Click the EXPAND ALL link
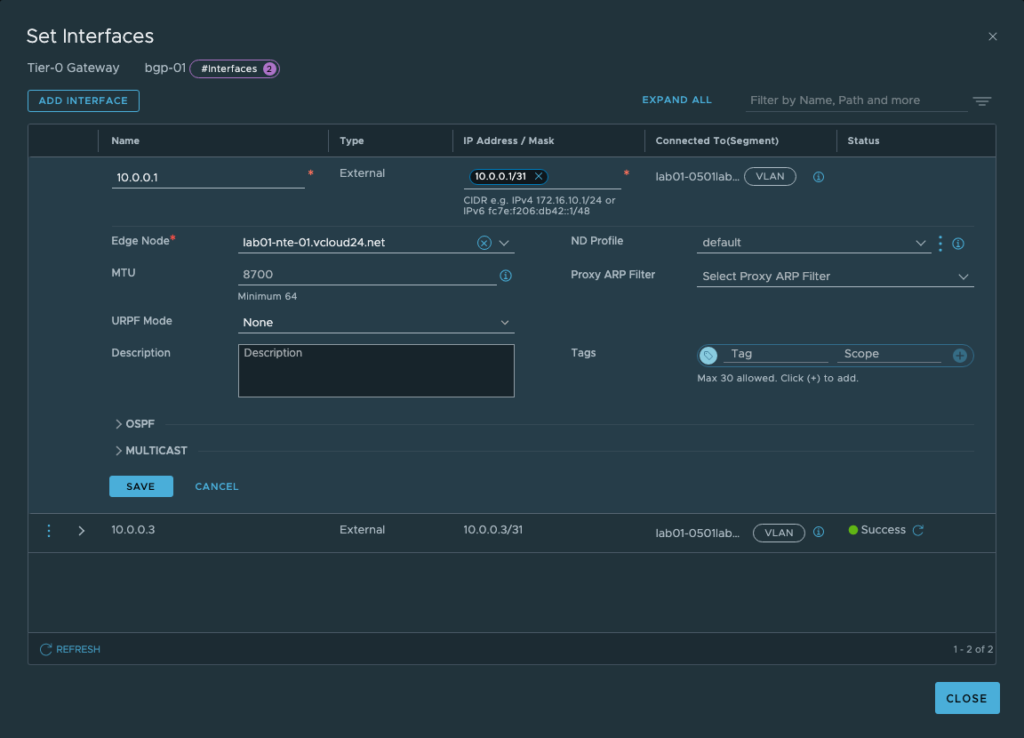The height and width of the screenshot is (738, 1024). (677, 100)
